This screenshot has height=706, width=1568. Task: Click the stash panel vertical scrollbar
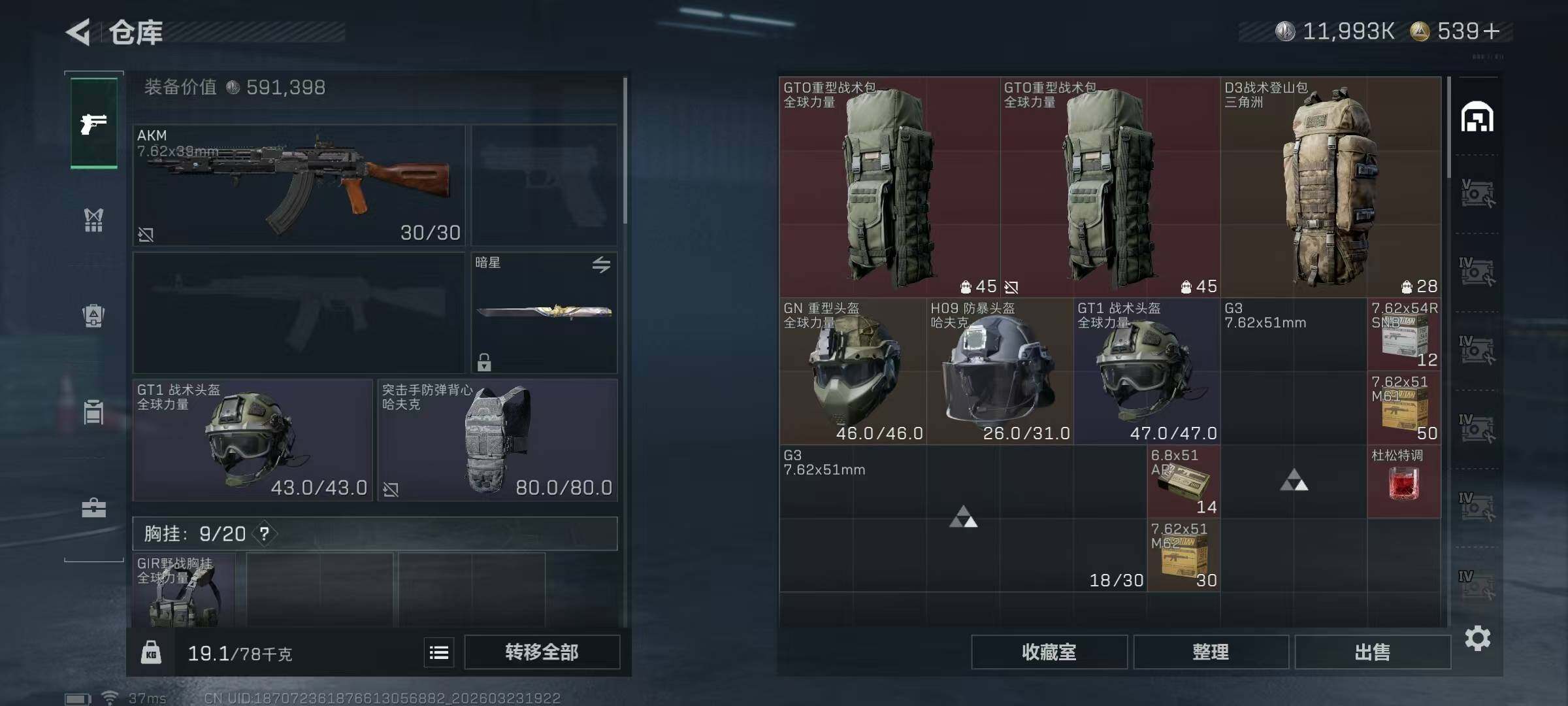(1448, 127)
